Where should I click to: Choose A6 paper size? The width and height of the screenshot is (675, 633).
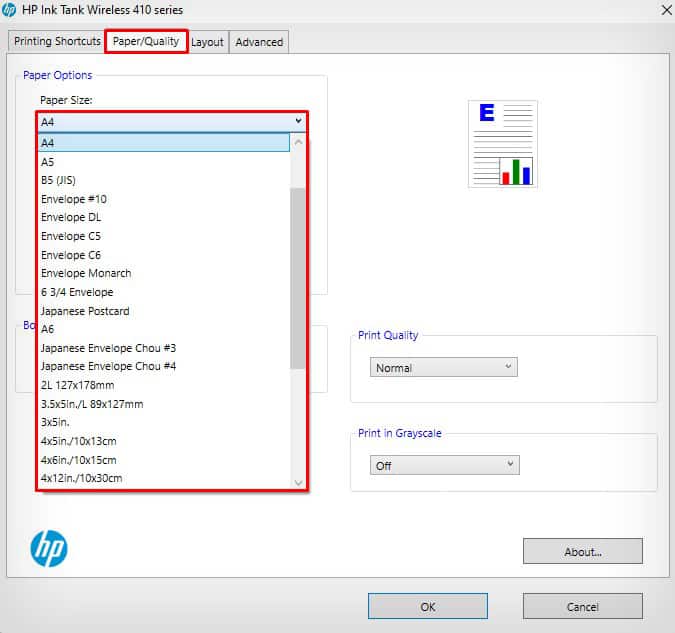(164, 329)
